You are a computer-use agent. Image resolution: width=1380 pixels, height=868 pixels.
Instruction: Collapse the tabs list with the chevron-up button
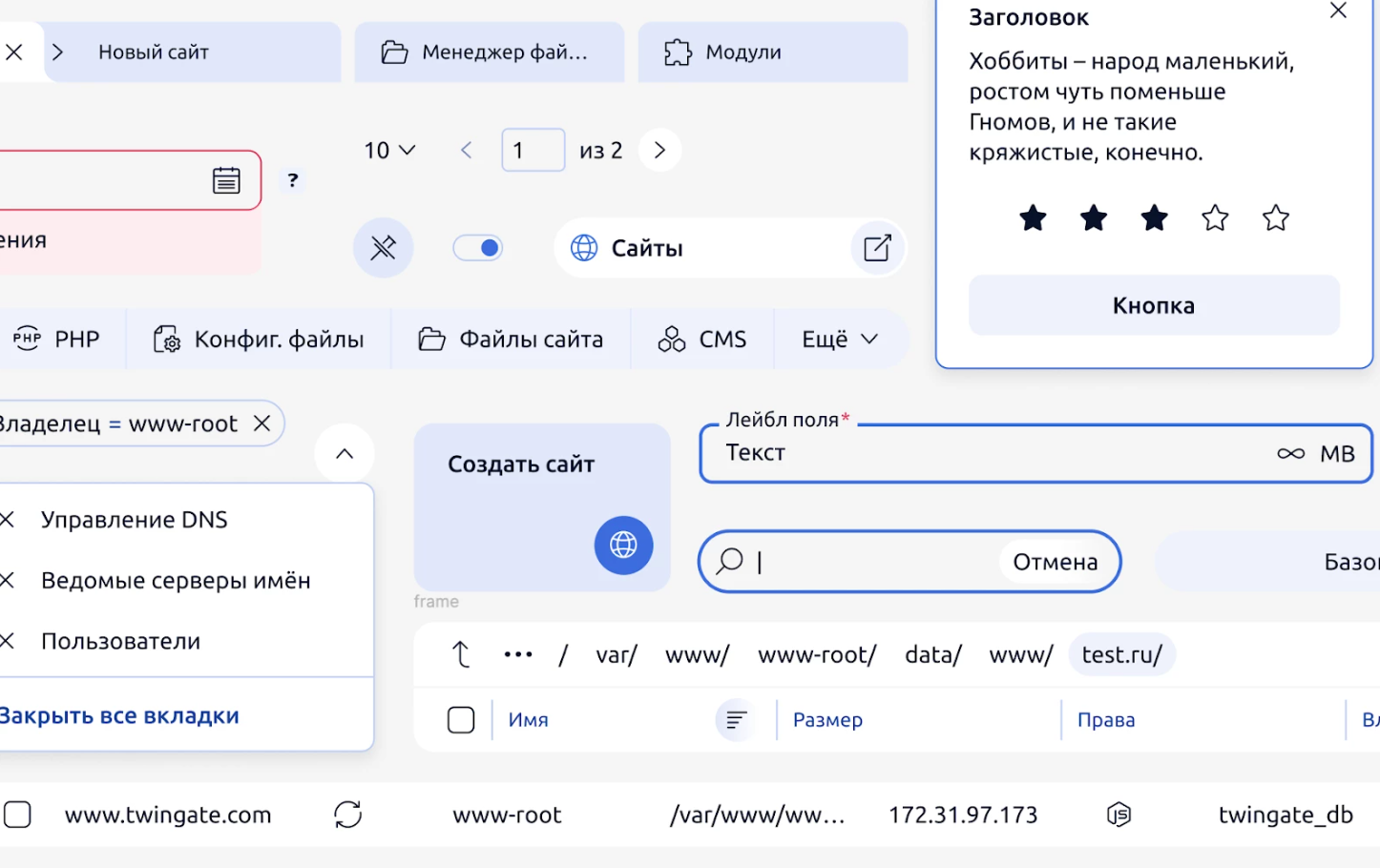pyautogui.click(x=345, y=453)
